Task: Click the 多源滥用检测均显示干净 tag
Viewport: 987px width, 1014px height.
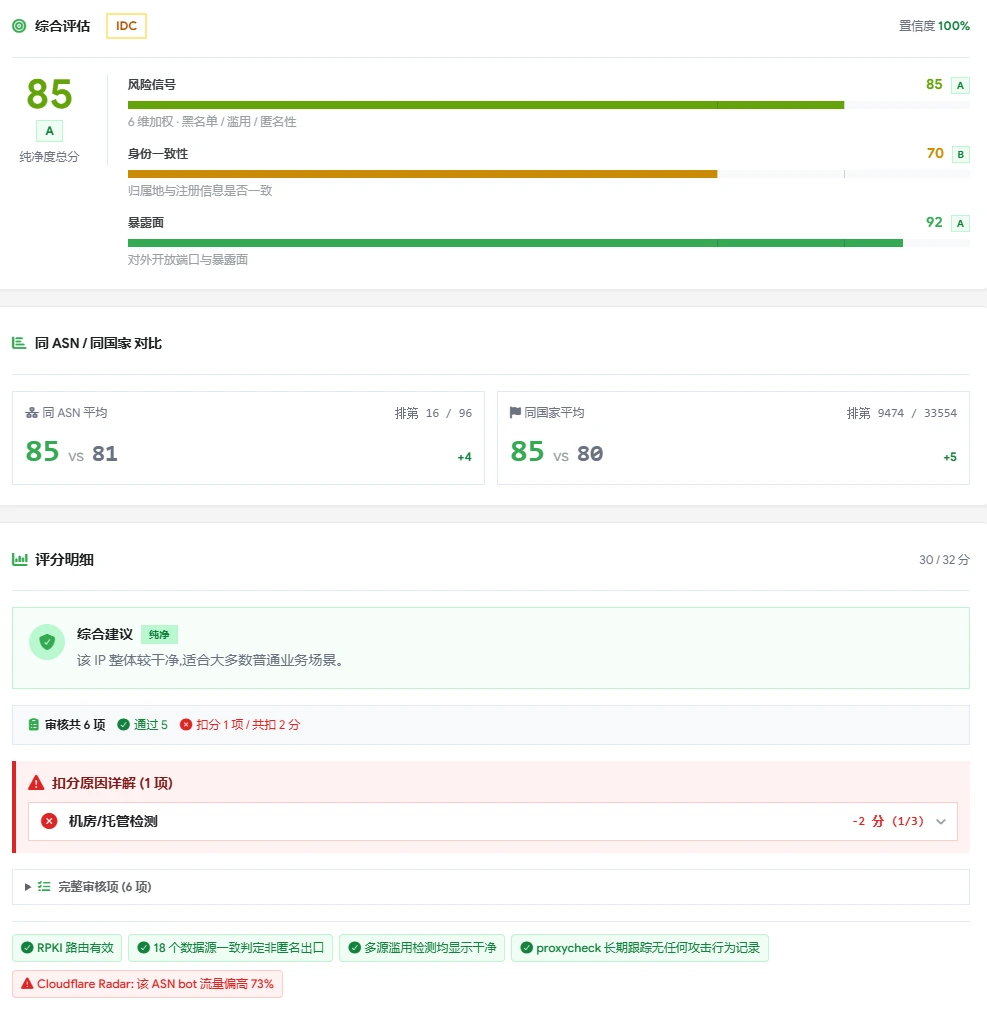Action: point(422,948)
